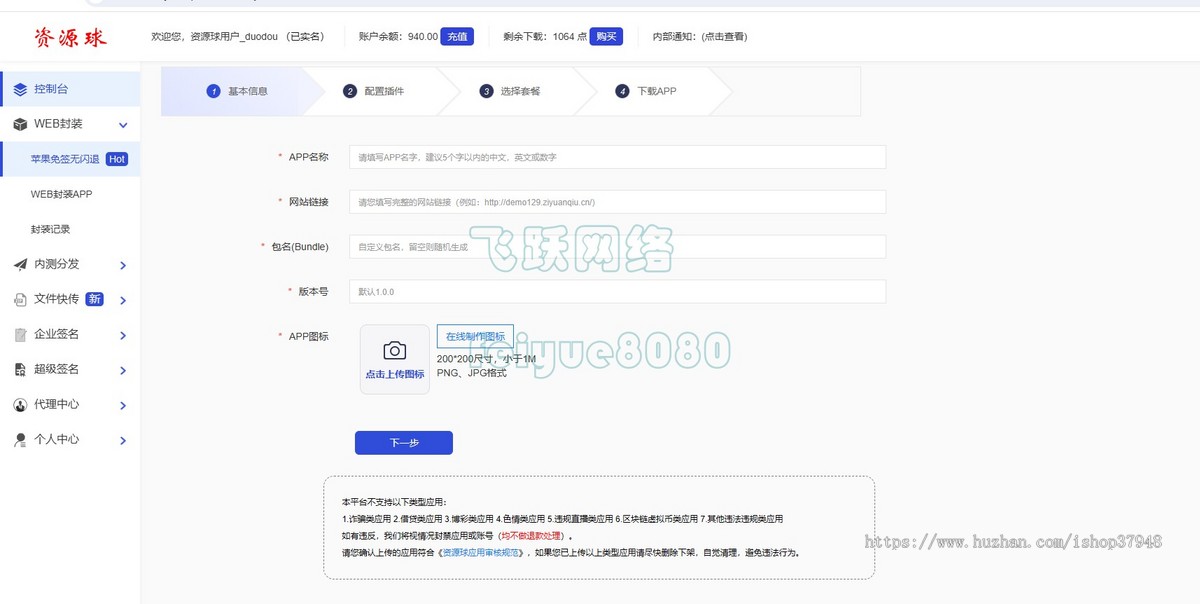This screenshot has height=604, width=1200.
Task: Click the 控制台 stacked-layers icon
Action: coord(20,89)
